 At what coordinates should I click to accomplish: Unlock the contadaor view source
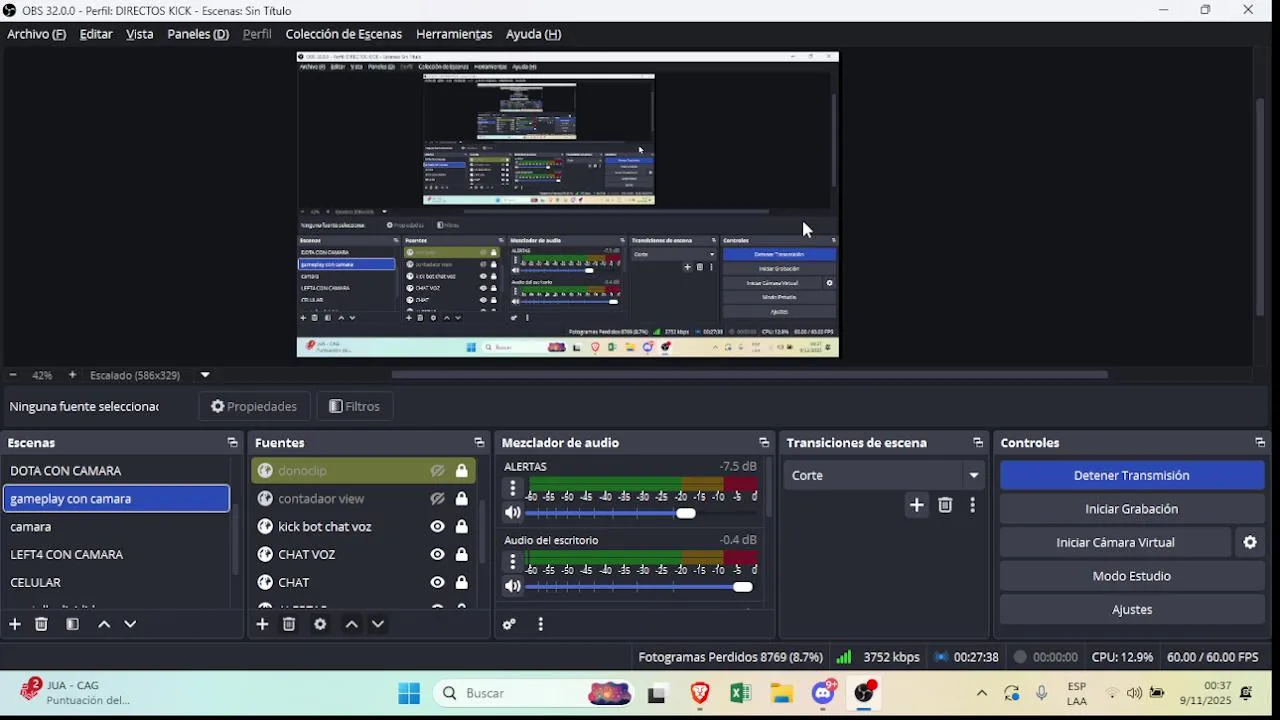462,498
